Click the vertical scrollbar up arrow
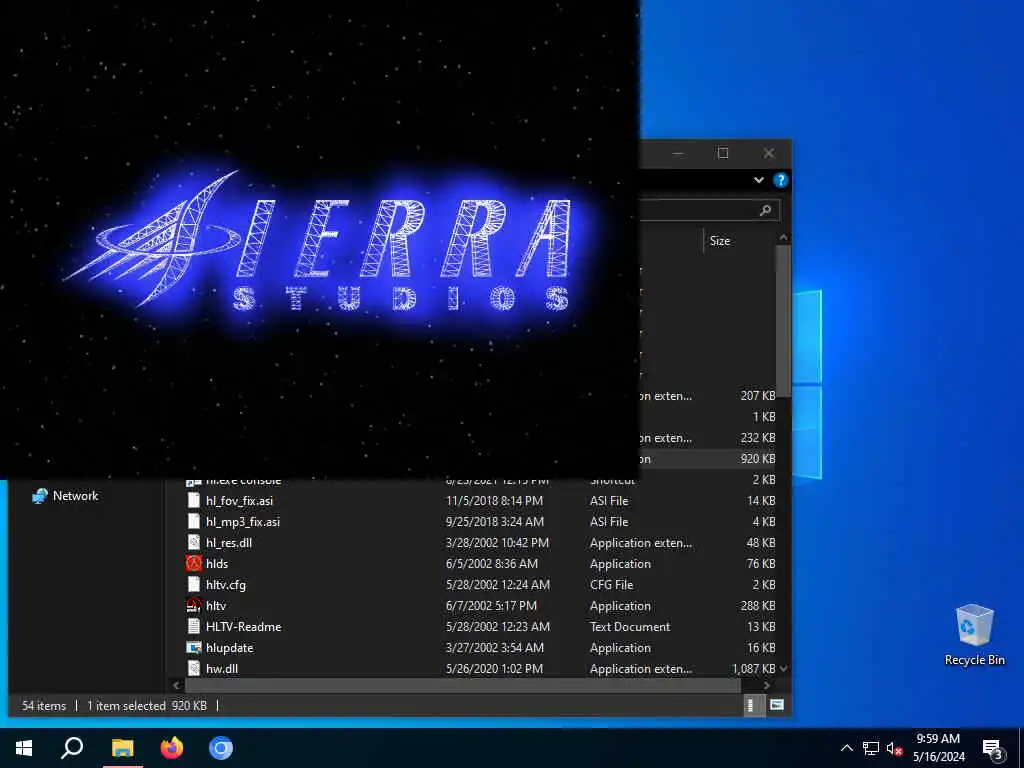1024x768 pixels. click(x=783, y=238)
